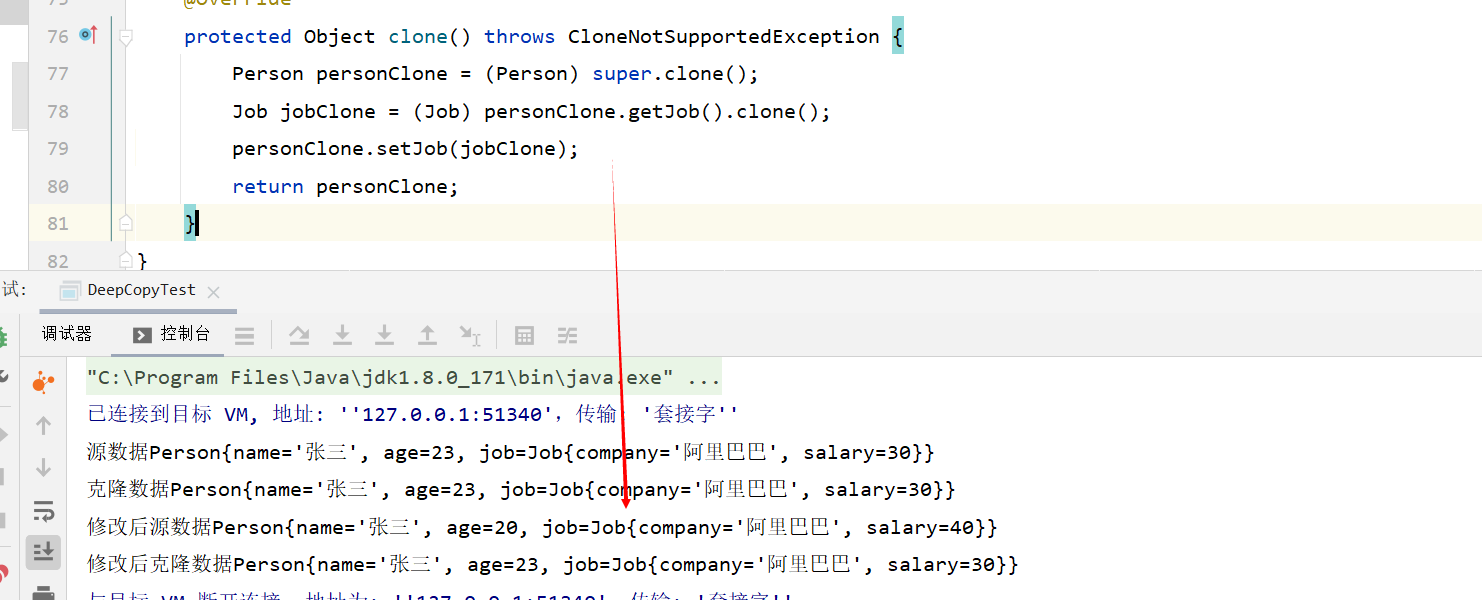Toggle soft-wrap in the console
Image resolution: width=1482 pixels, height=600 pixels.
coord(43,511)
